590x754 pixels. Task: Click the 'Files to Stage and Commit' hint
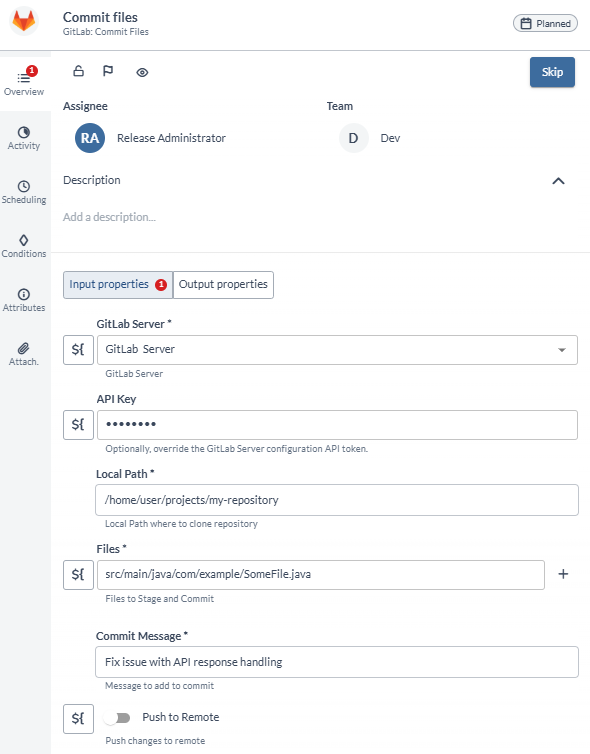click(160, 599)
